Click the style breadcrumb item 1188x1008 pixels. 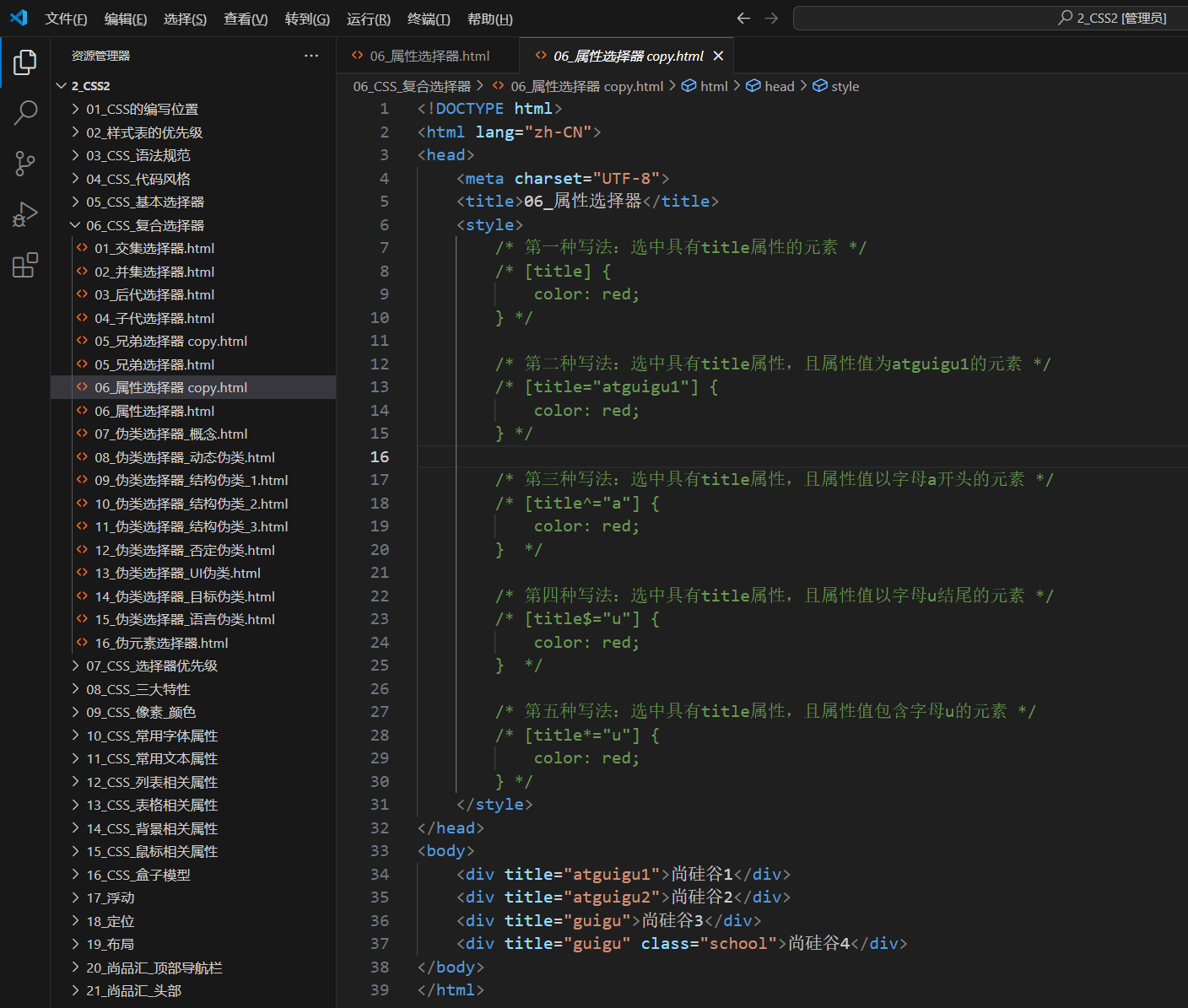[845, 86]
